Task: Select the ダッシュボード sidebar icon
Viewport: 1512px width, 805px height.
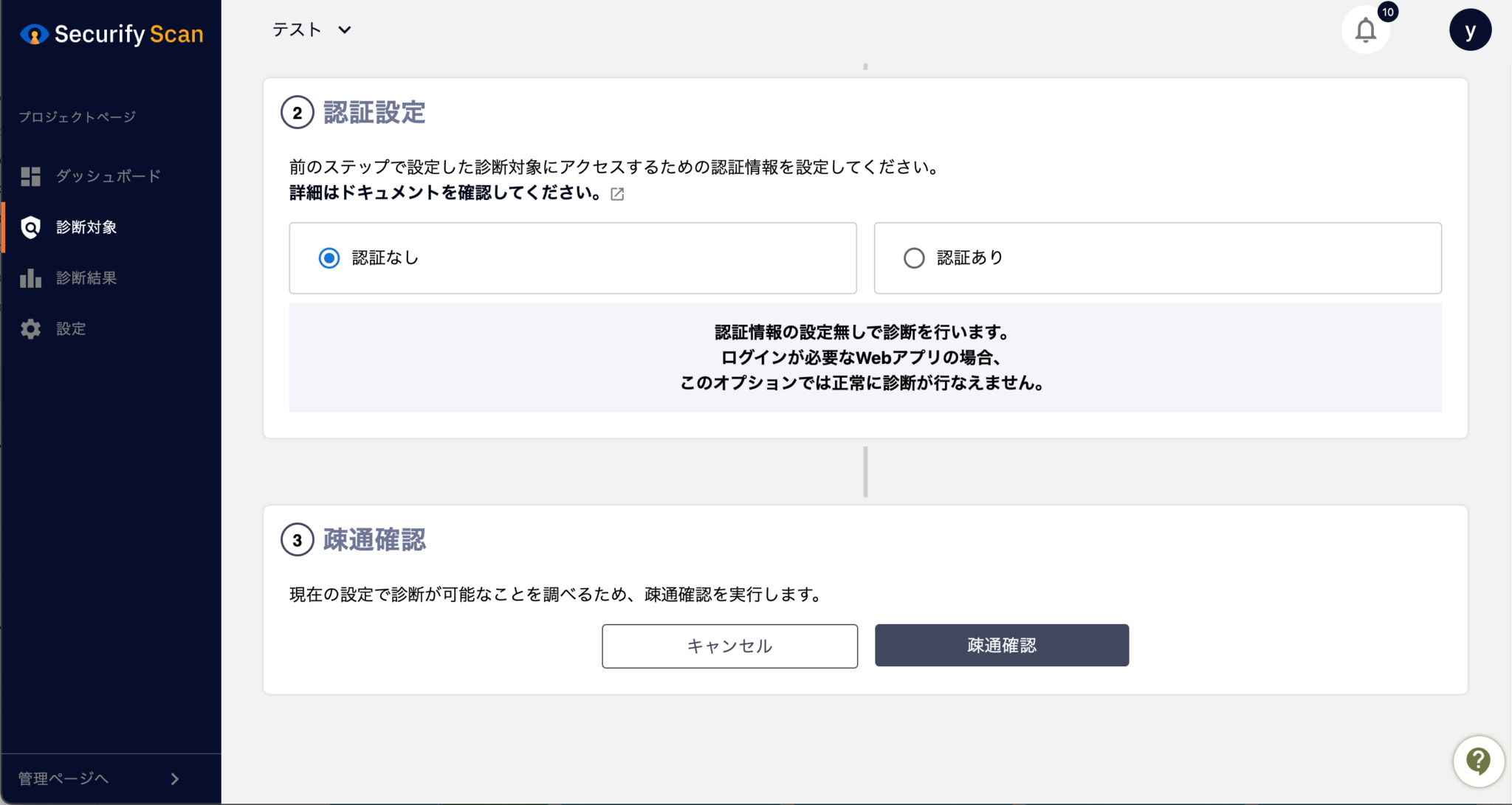Action: click(30, 176)
